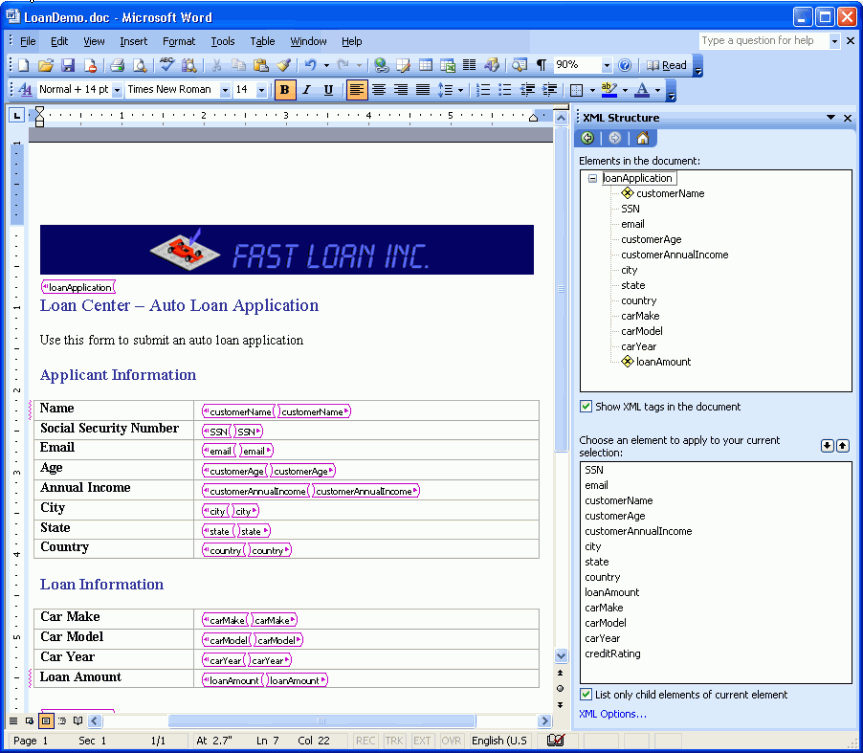Select the Format Painter brush
Screen dimensions: 863x753
tap(283, 66)
